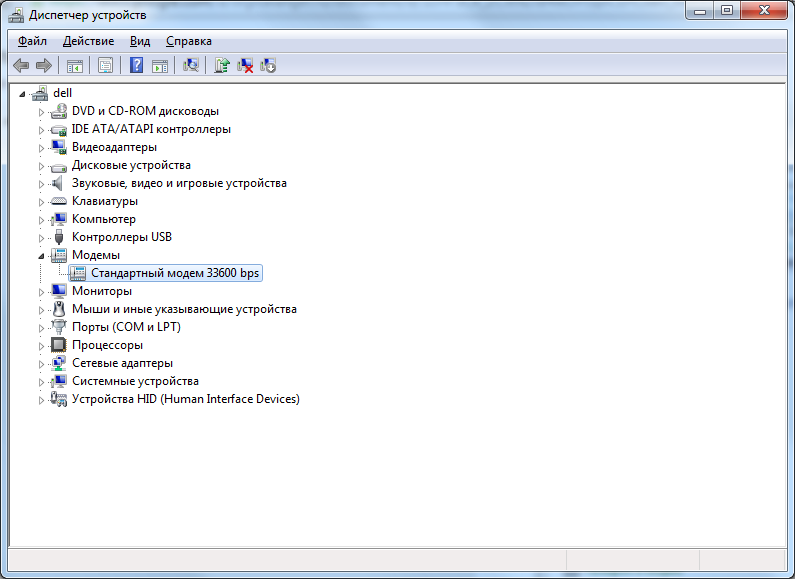Click the Видеоадаптеры display adapter icon
Image resolution: width=795 pixels, height=579 pixels.
(x=59, y=147)
